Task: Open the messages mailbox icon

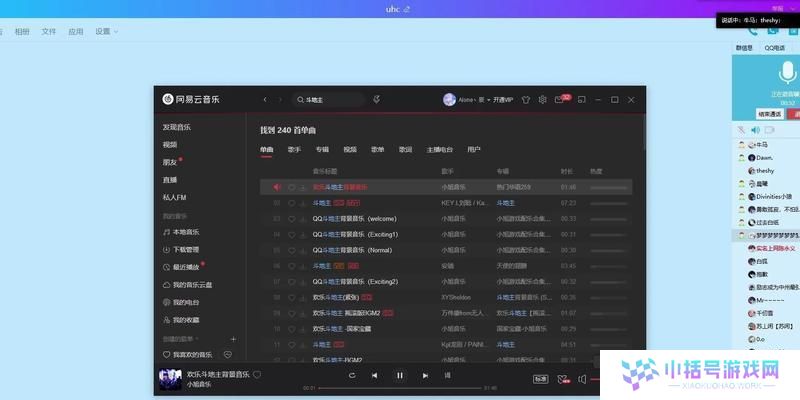Action: (559, 100)
